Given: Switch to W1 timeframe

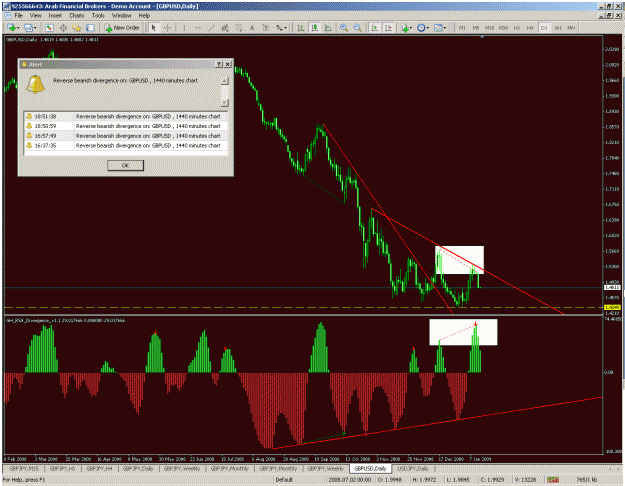Looking at the screenshot, I should pyautogui.click(x=558, y=28).
